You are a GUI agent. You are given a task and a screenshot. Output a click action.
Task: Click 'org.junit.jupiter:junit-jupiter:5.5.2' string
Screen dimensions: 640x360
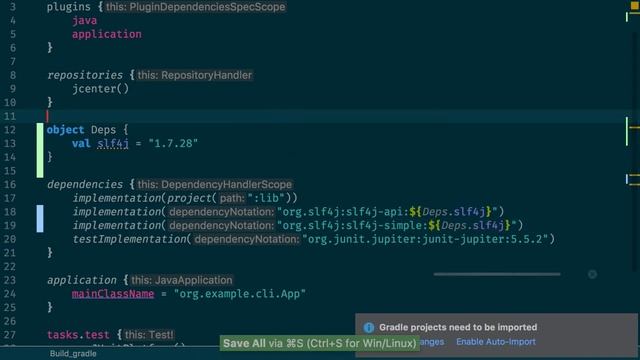(x=424, y=239)
